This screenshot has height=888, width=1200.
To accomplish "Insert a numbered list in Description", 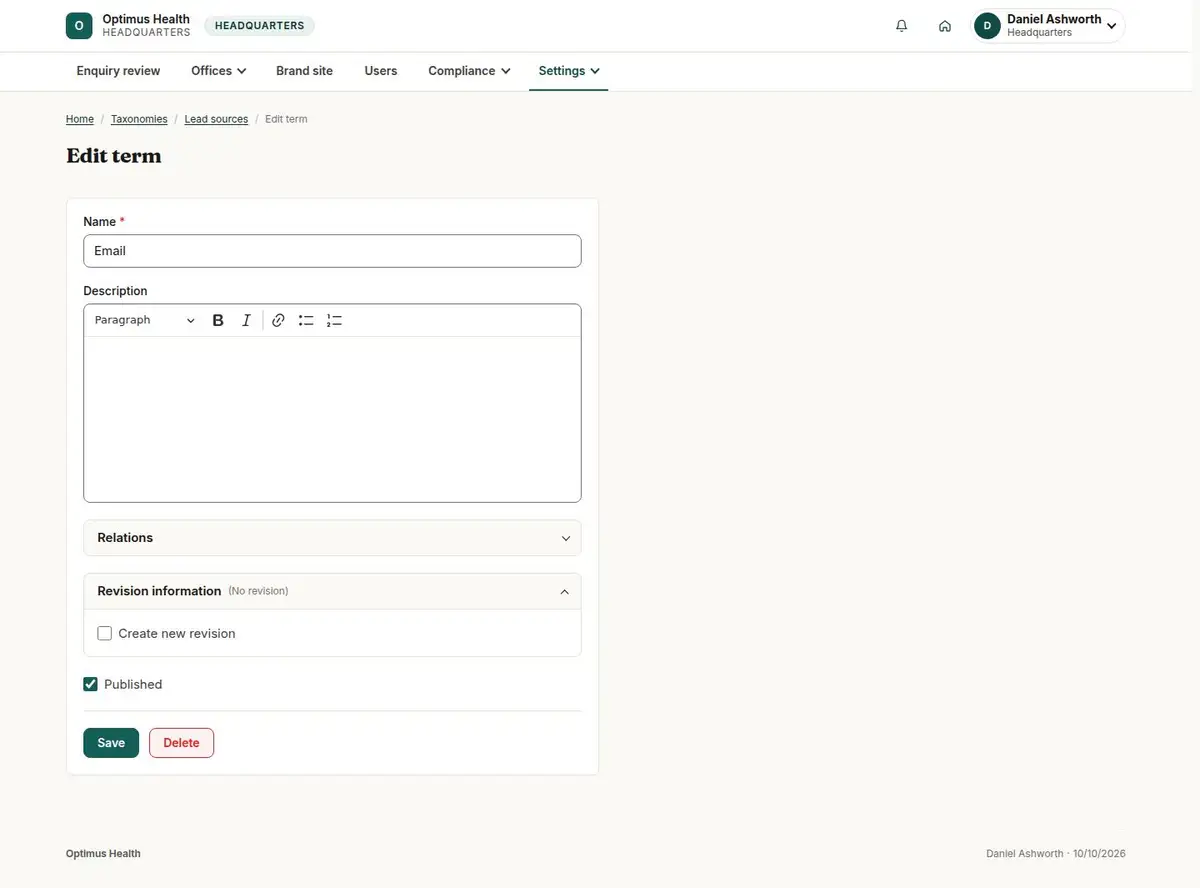I will click(334, 320).
